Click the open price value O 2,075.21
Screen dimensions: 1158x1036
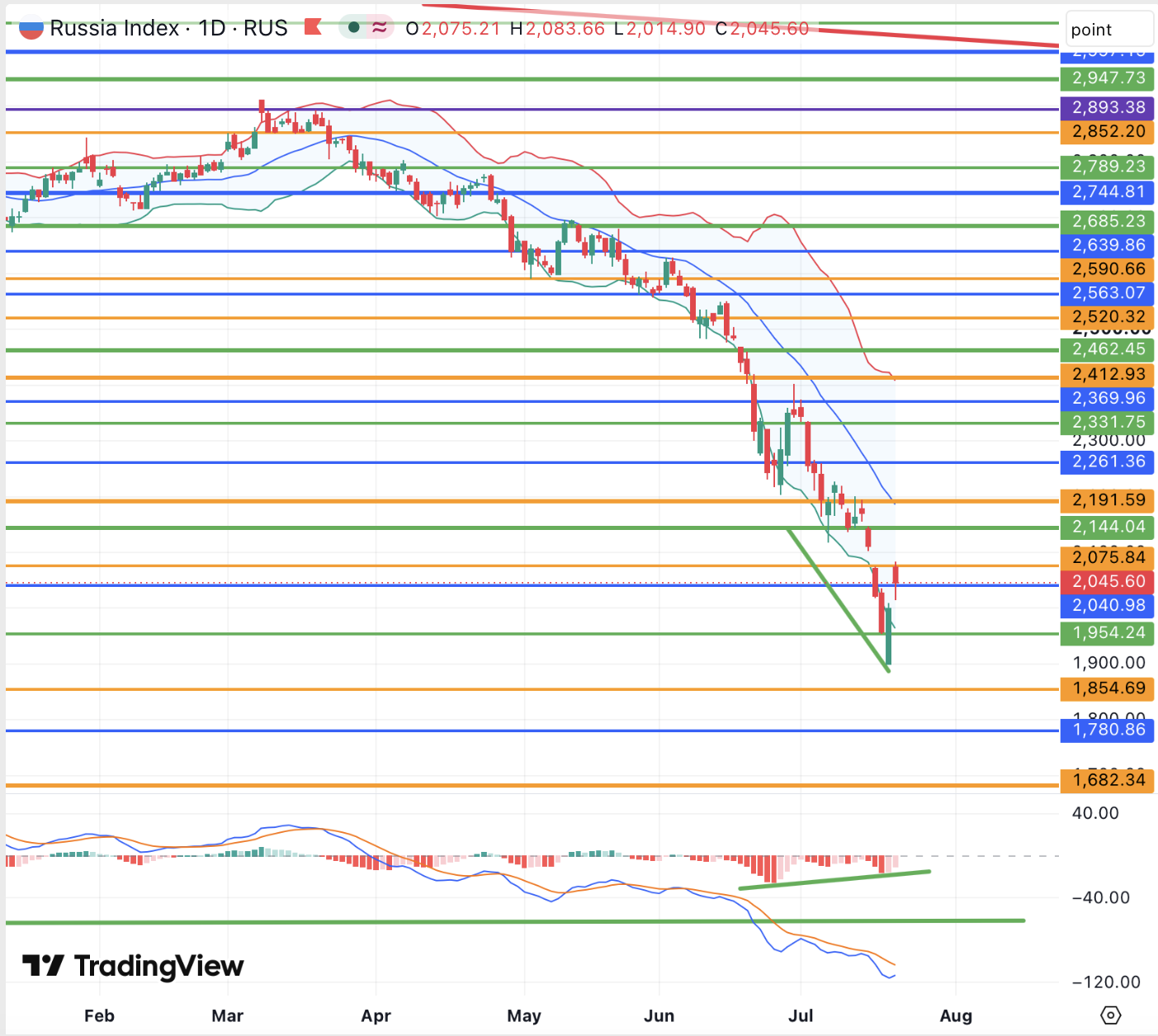[453, 29]
